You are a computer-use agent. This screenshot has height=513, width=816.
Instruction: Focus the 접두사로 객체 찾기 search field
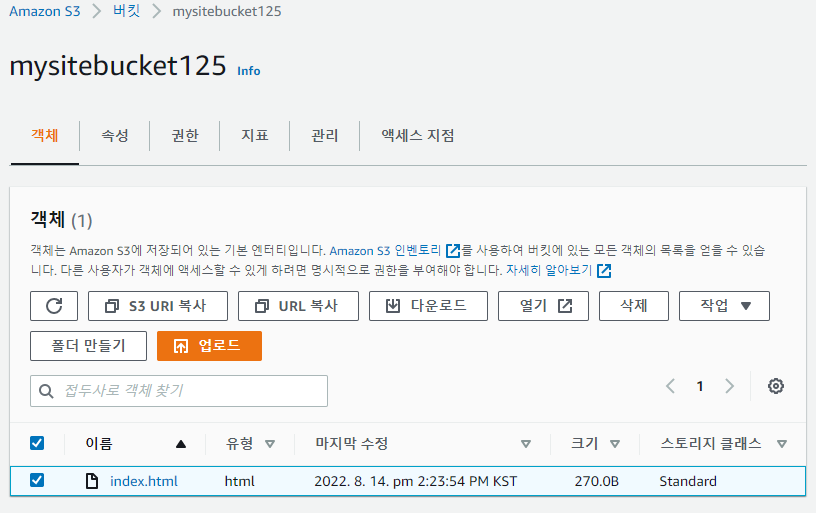click(190, 391)
